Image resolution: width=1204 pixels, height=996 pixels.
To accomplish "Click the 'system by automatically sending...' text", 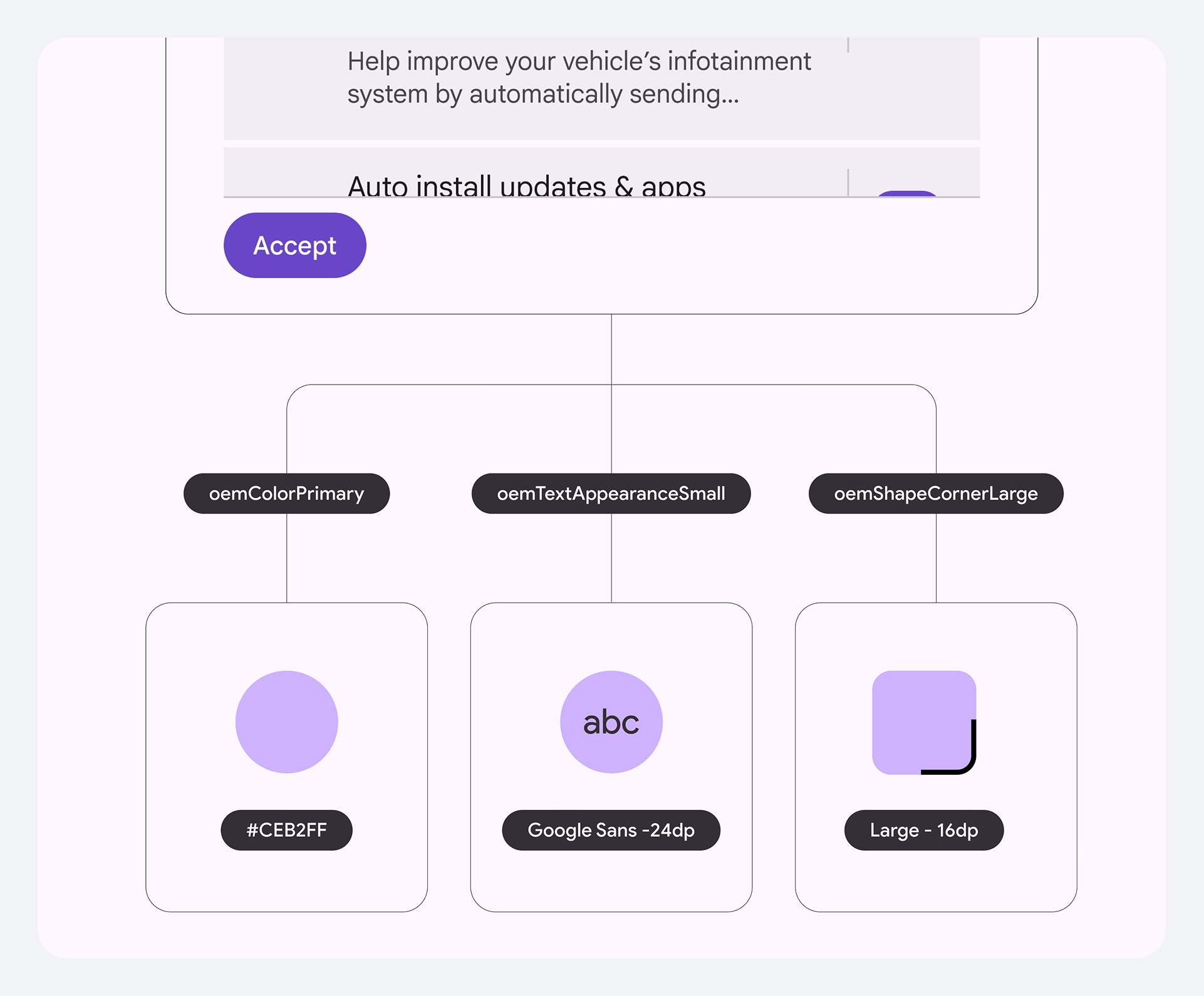I will [x=543, y=95].
